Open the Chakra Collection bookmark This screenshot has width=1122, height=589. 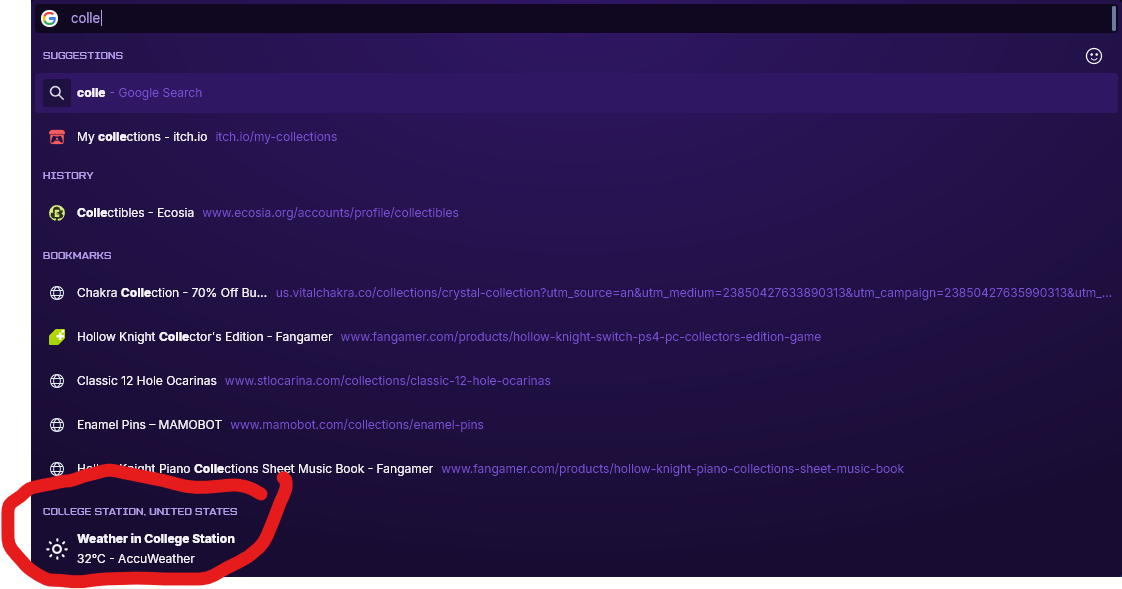click(x=576, y=293)
